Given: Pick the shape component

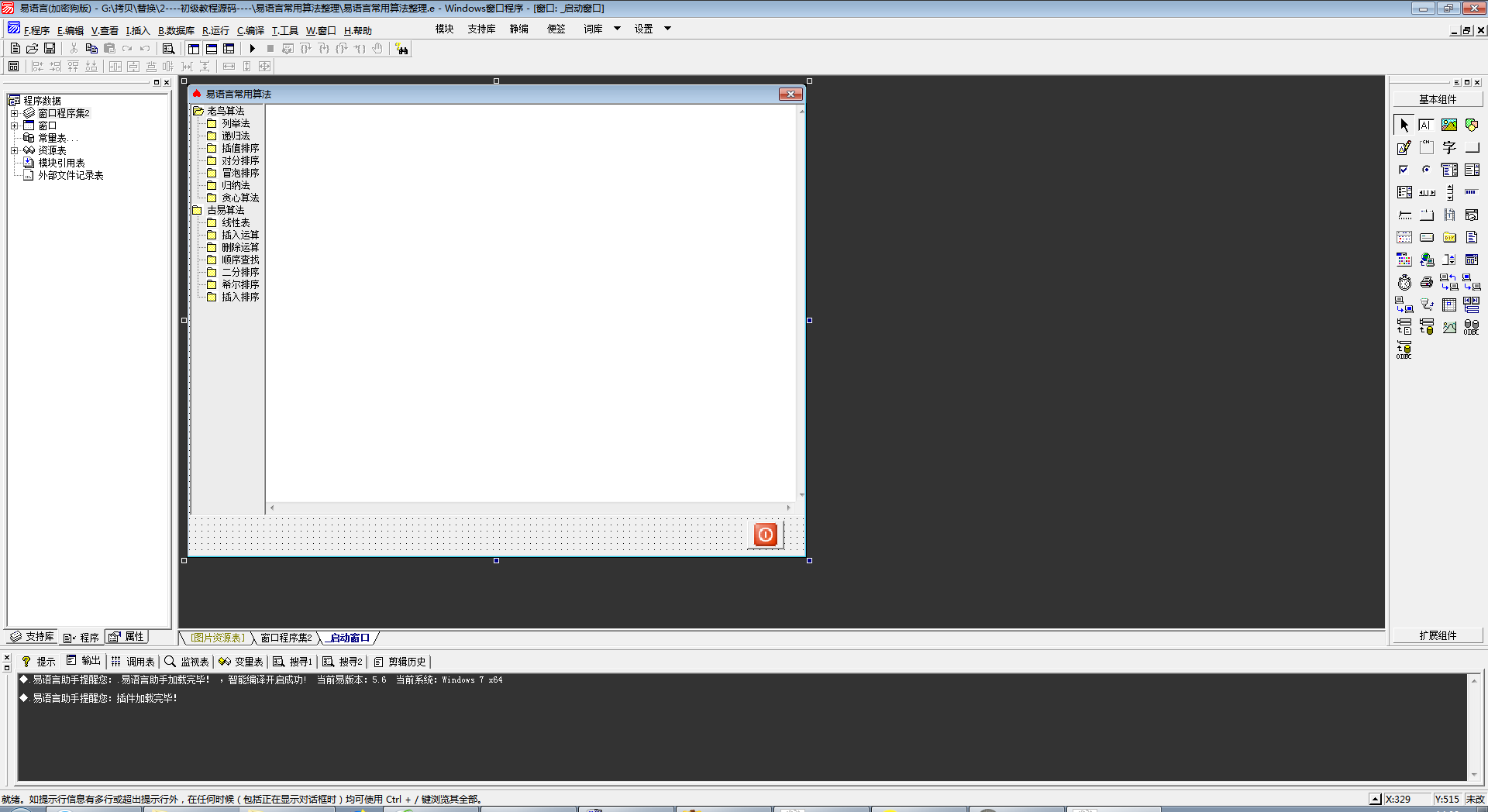Looking at the screenshot, I should click(1472, 125).
